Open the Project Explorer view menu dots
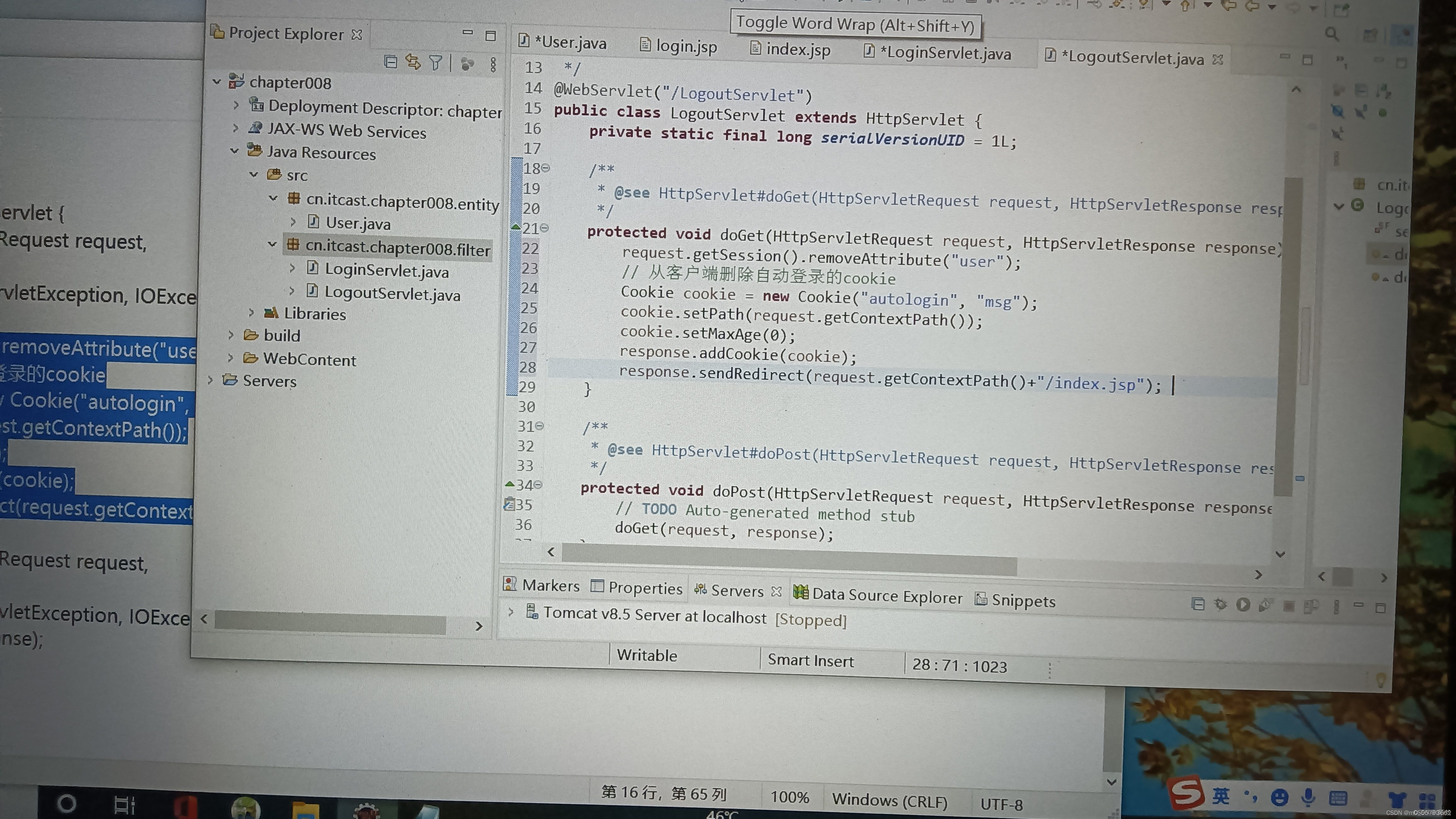The height and width of the screenshot is (819, 1456). [493, 65]
